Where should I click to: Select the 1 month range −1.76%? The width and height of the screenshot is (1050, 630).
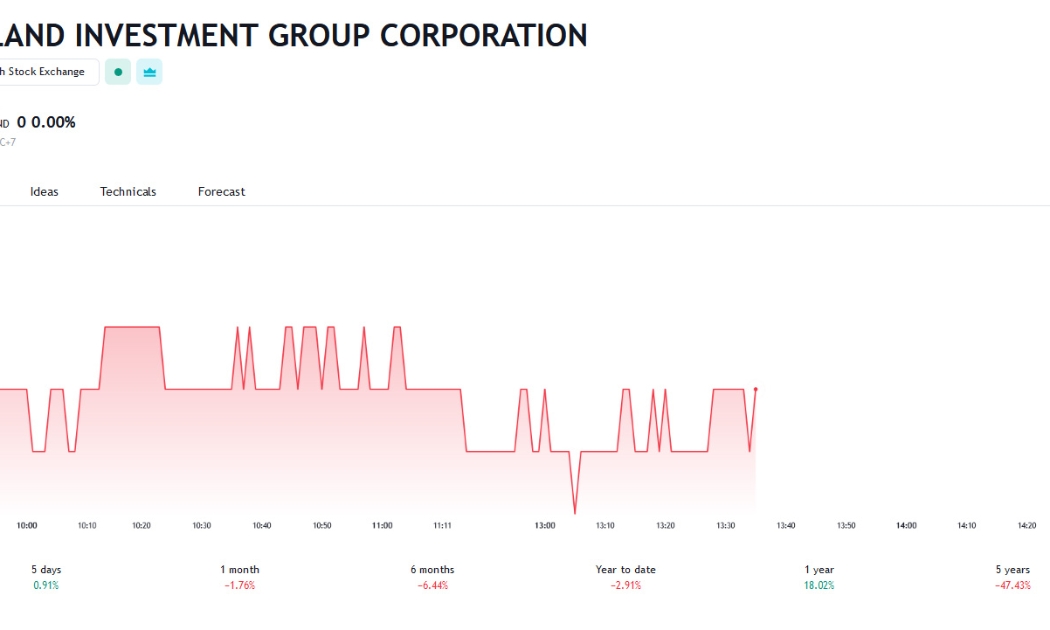240,577
